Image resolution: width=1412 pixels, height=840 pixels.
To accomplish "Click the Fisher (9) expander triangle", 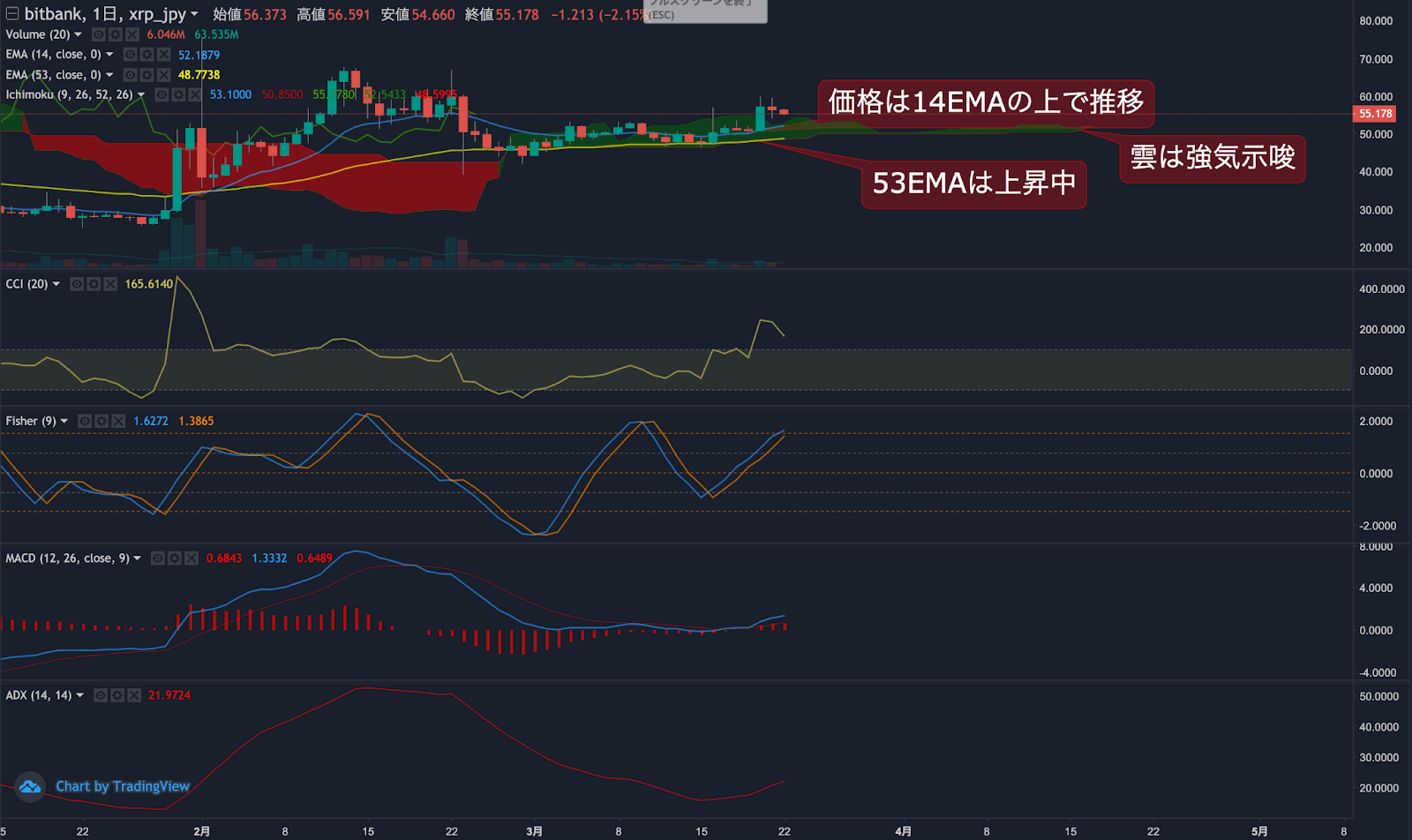I will [64, 421].
